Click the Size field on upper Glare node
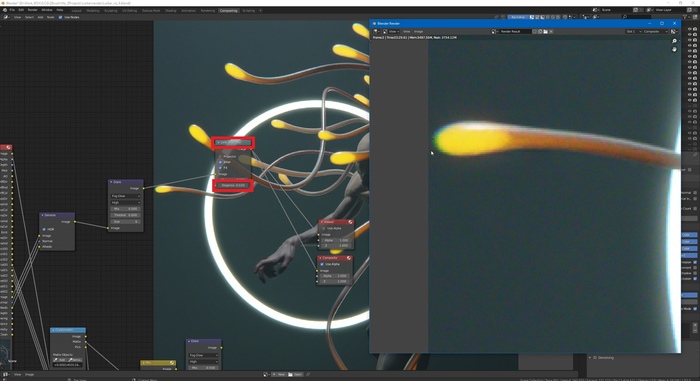The height and width of the screenshot is (381, 700). [x=125, y=221]
